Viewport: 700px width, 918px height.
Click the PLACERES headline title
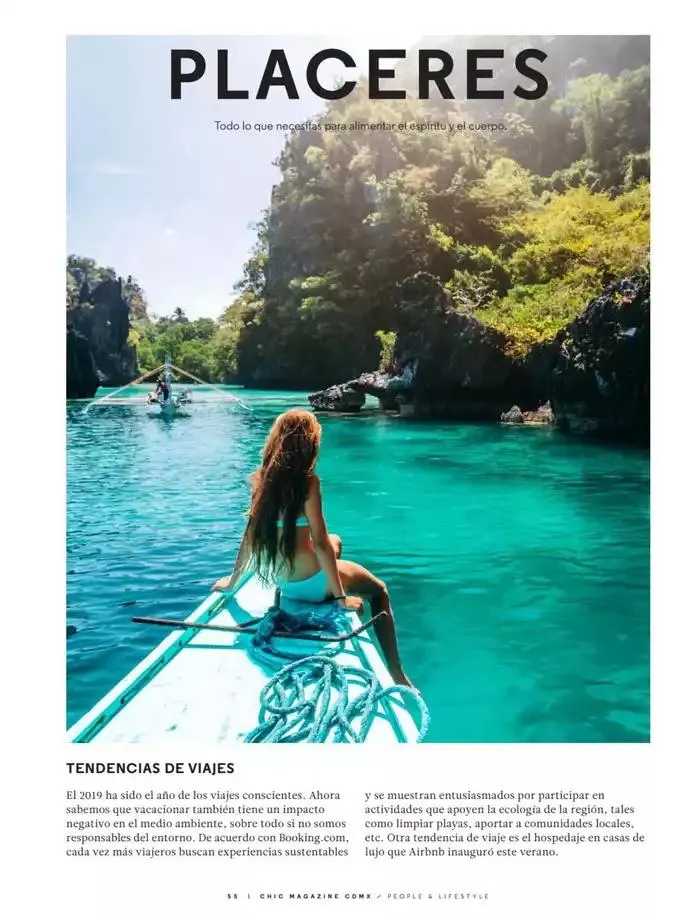tap(359, 74)
